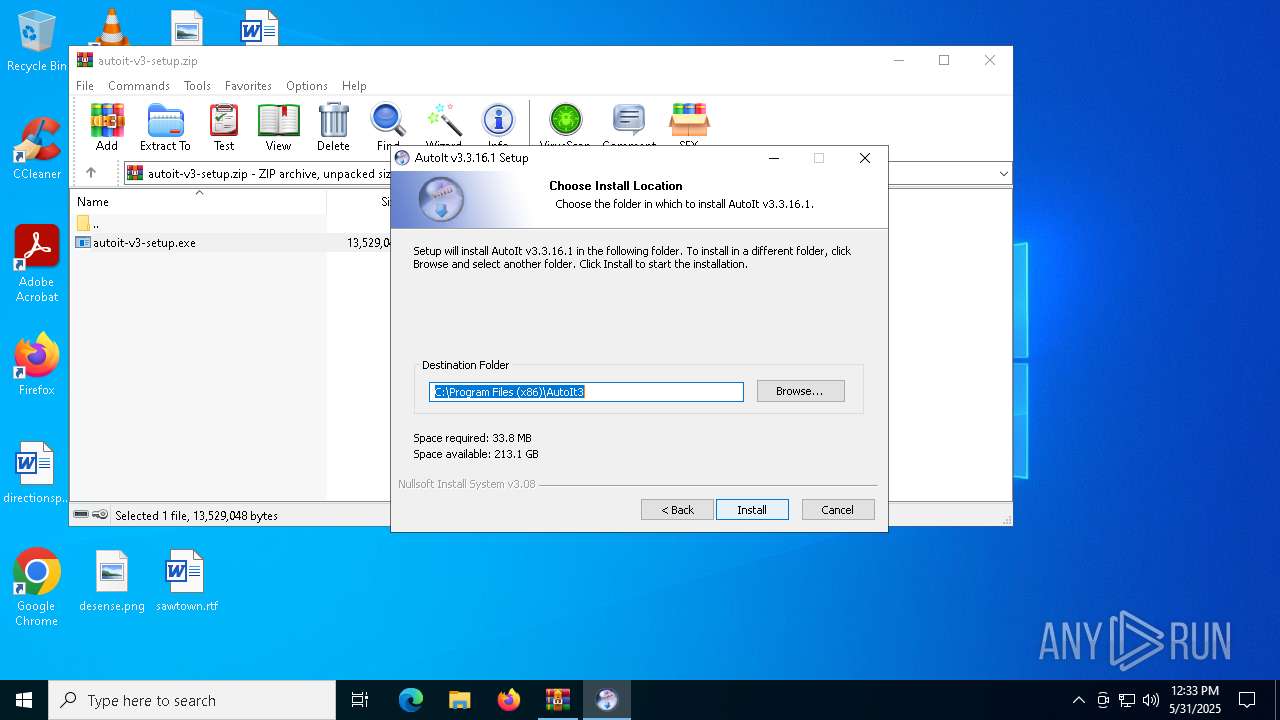The height and width of the screenshot is (720, 1280).
Task: Click Install in AutoIt setup
Action: (752, 510)
